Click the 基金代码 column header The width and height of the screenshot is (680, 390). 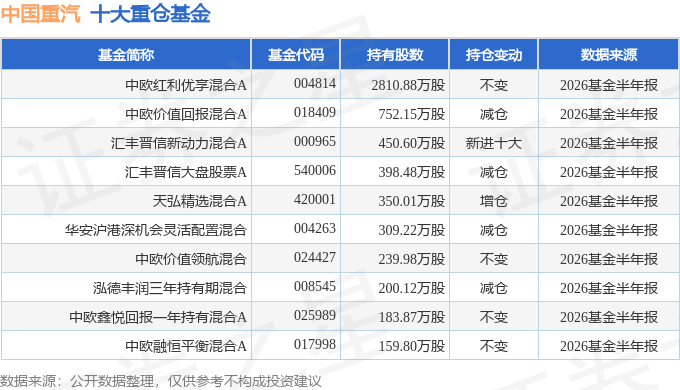pos(296,55)
